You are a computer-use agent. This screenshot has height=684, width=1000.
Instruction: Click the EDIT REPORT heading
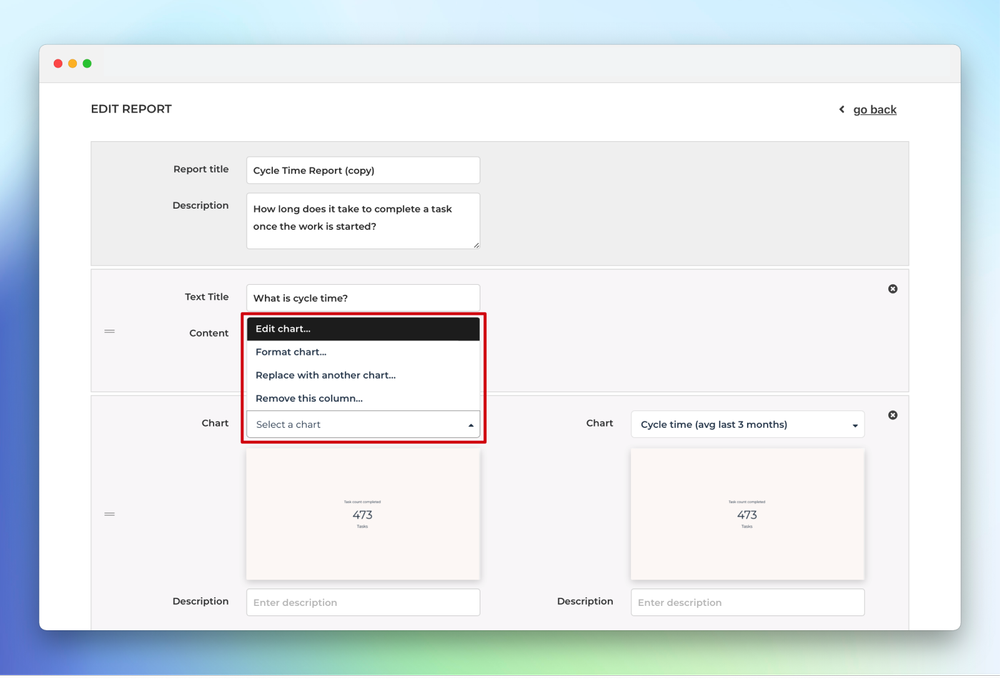coord(131,109)
